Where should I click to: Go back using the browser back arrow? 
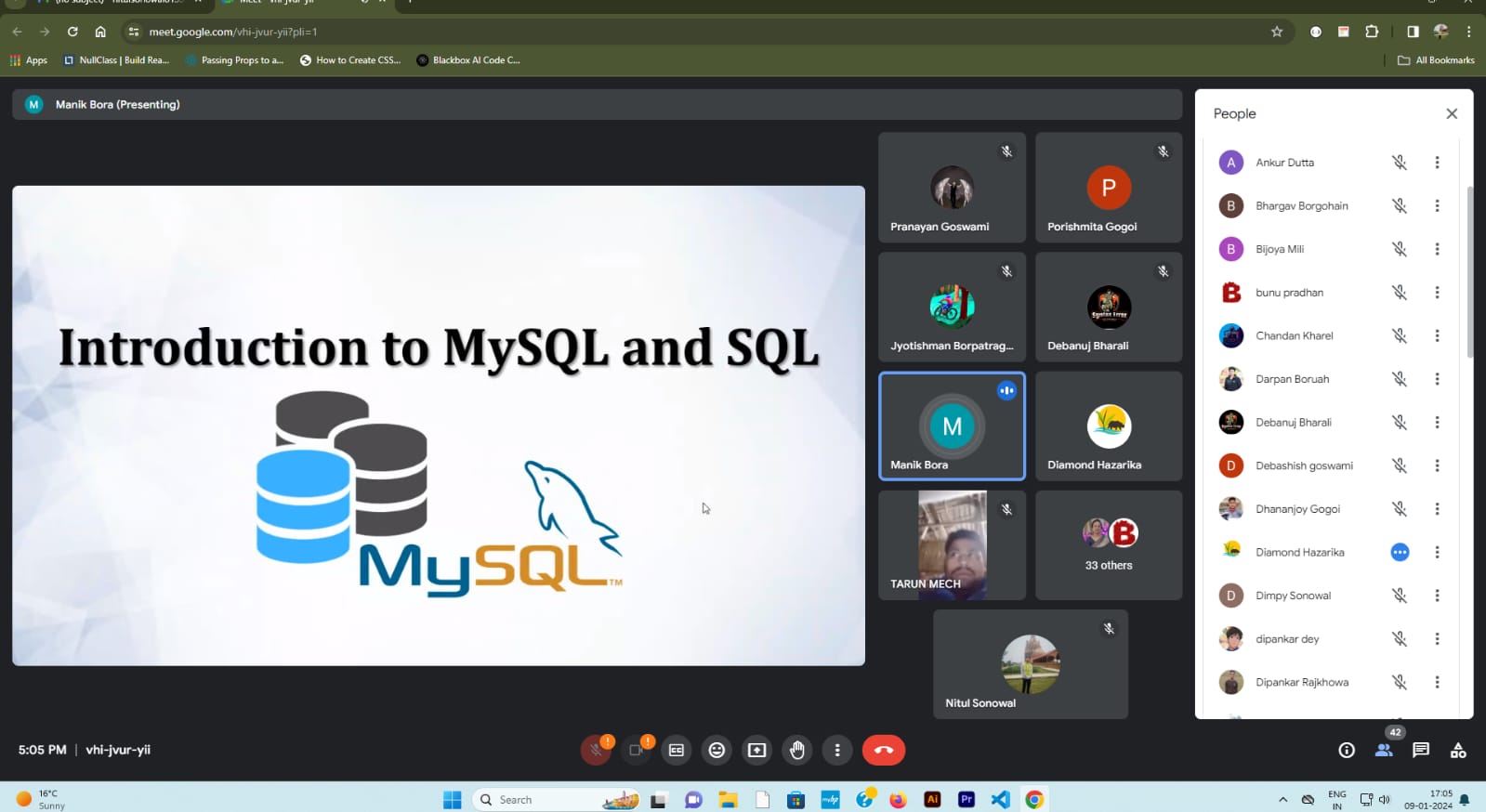tap(17, 32)
